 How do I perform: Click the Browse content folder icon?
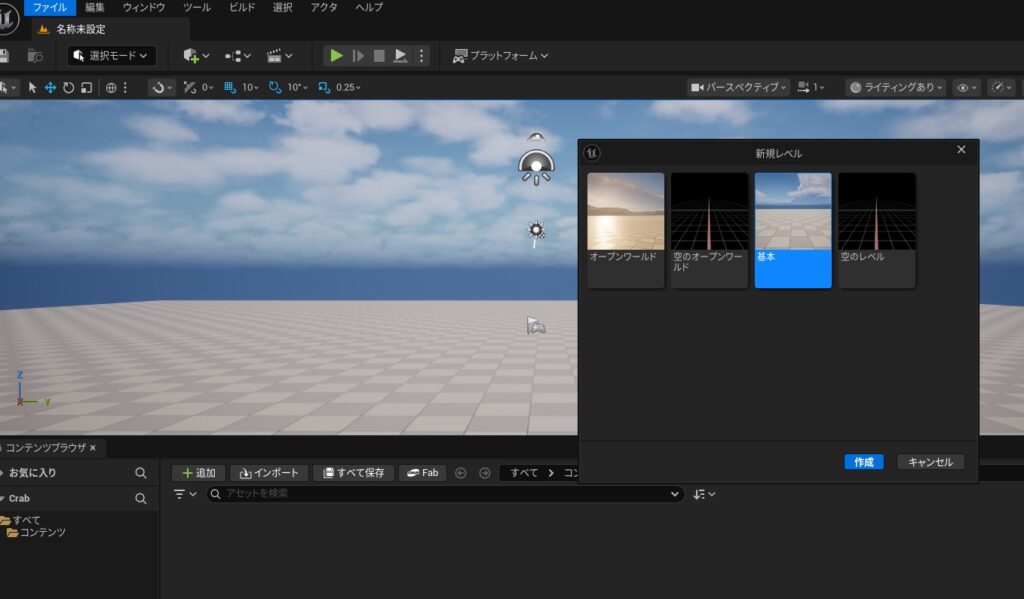35,56
